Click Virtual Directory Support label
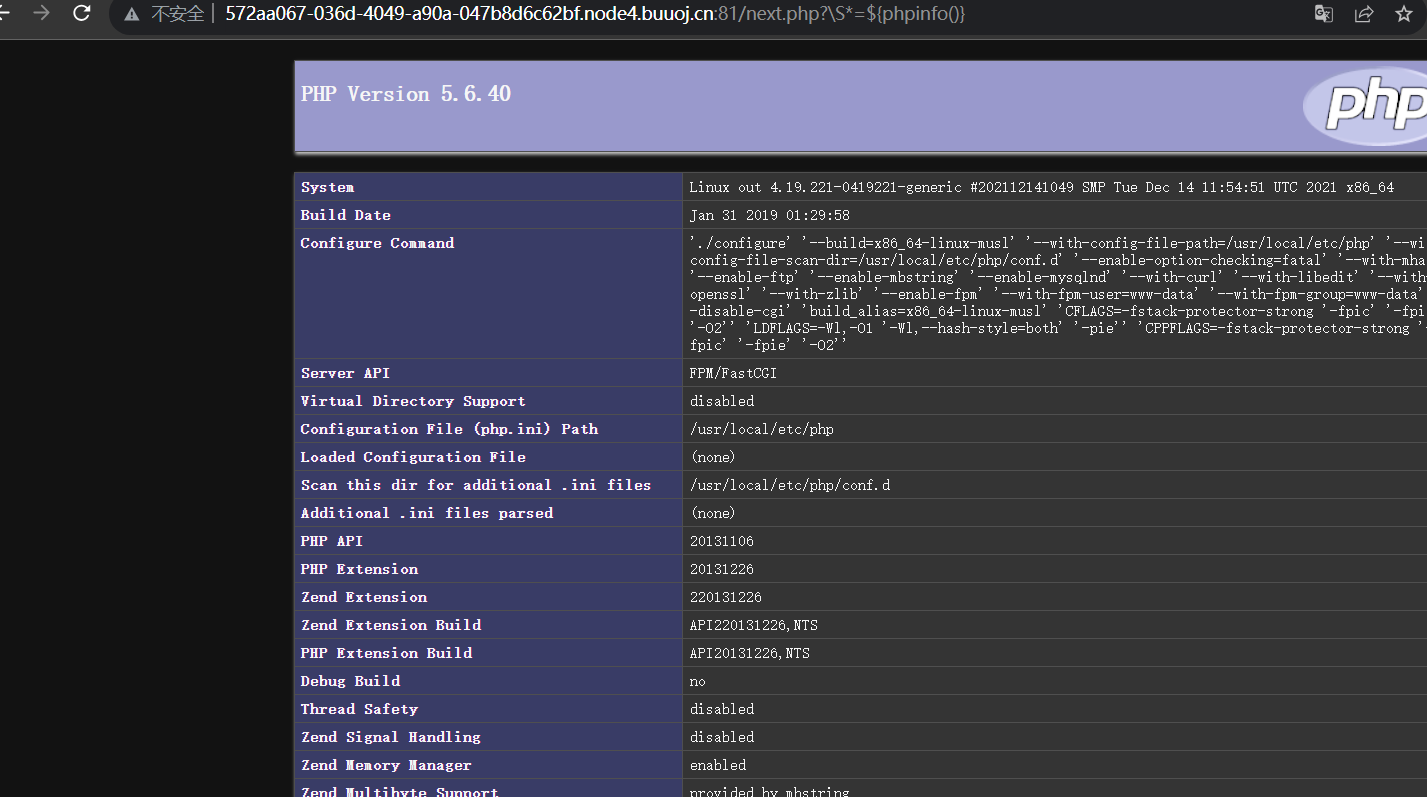1427x797 pixels. pyautogui.click(x=413, y=401)
